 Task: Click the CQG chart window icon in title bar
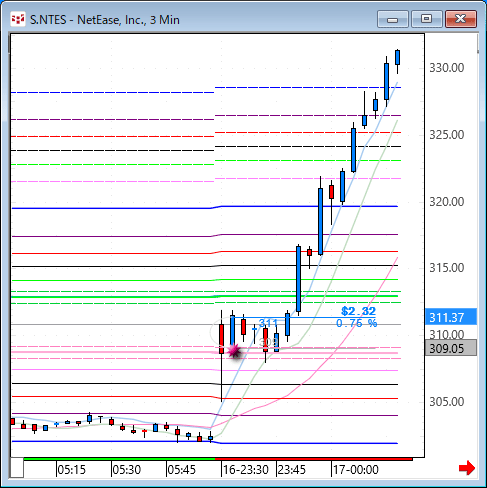point(17,19)
